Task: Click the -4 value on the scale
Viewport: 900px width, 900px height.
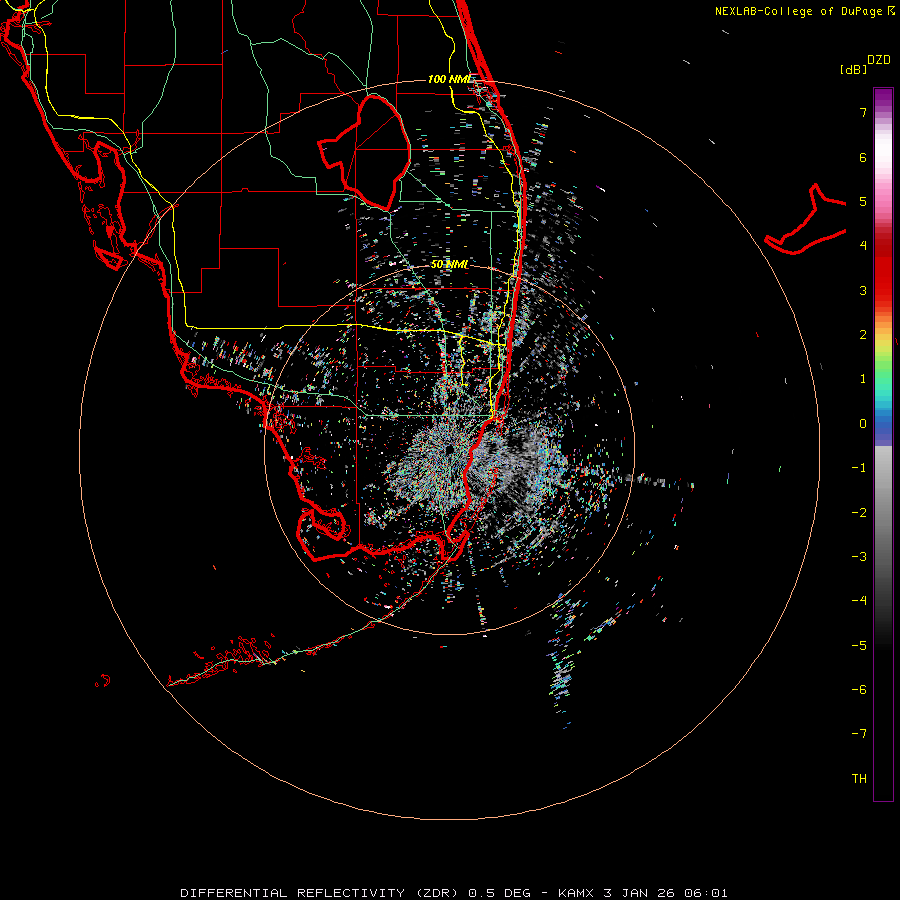Action: (859, 601)
